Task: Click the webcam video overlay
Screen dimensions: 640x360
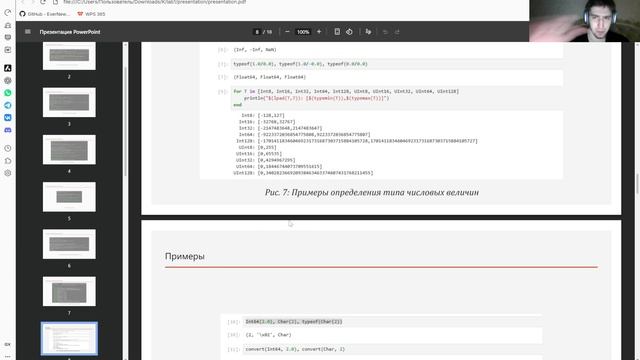Action: tap(584, 21)
